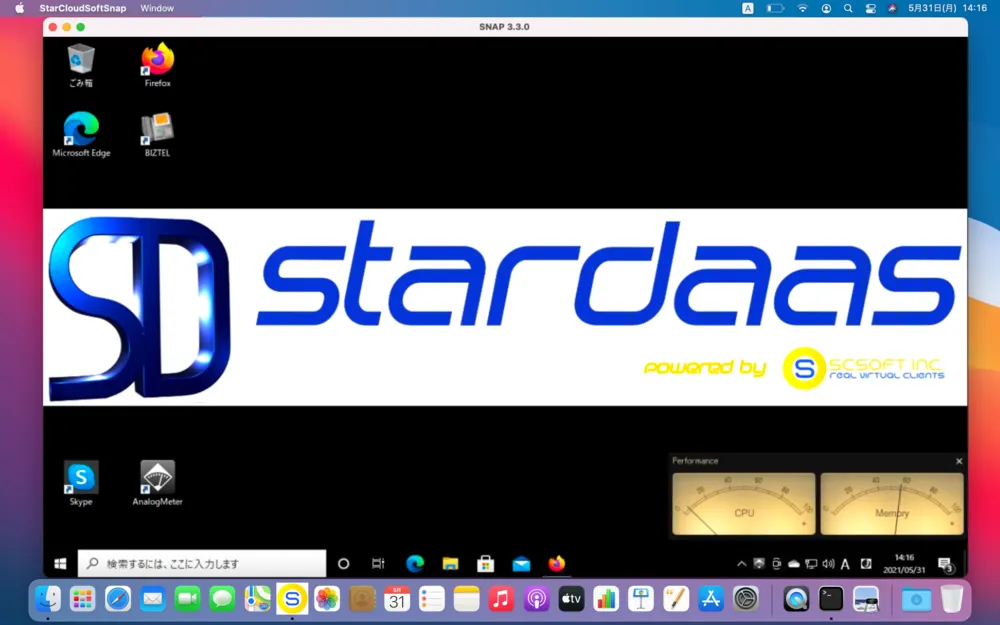The height and width of the screenshot is (625, 1000).
Task: Open Microsoft Store from the taskbar
Action: click(x=486, y=563)
